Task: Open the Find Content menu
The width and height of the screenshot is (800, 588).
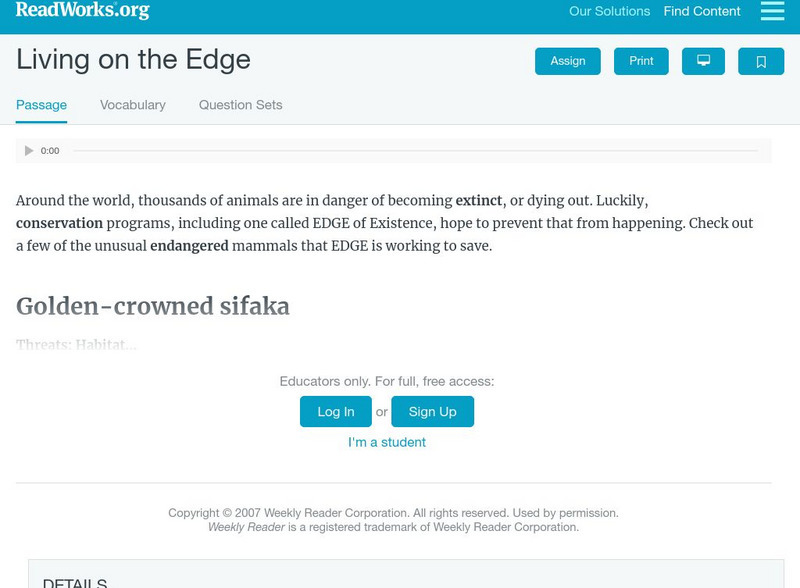Action: click(699, 12)
